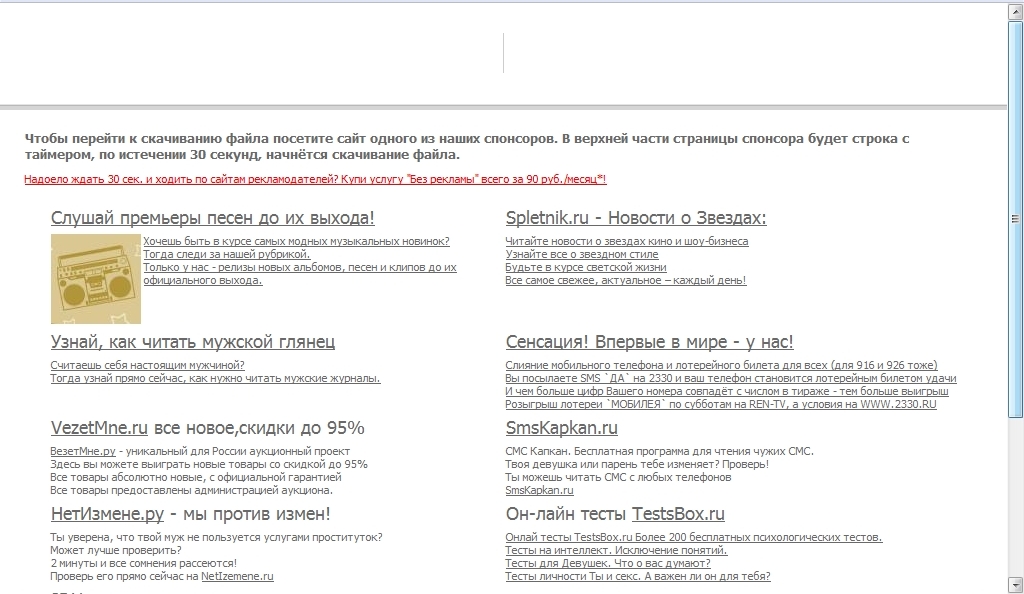This screenshot has width=1024, height=594.
Task: Open the 'НетИзмене.ру' heading link
Action: 107,514
